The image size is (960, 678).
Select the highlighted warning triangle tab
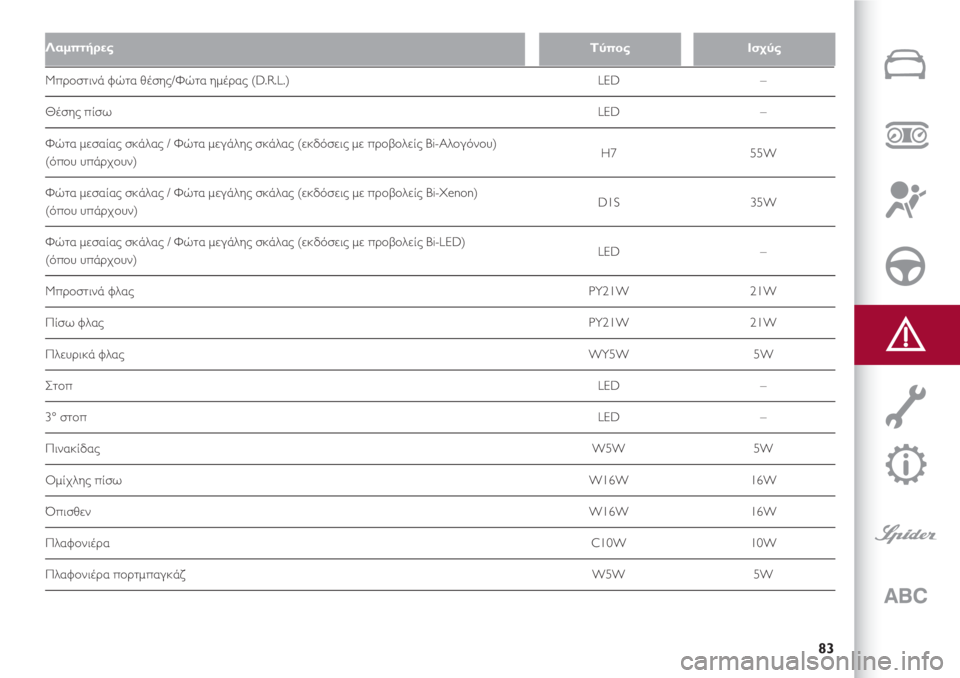906,335
